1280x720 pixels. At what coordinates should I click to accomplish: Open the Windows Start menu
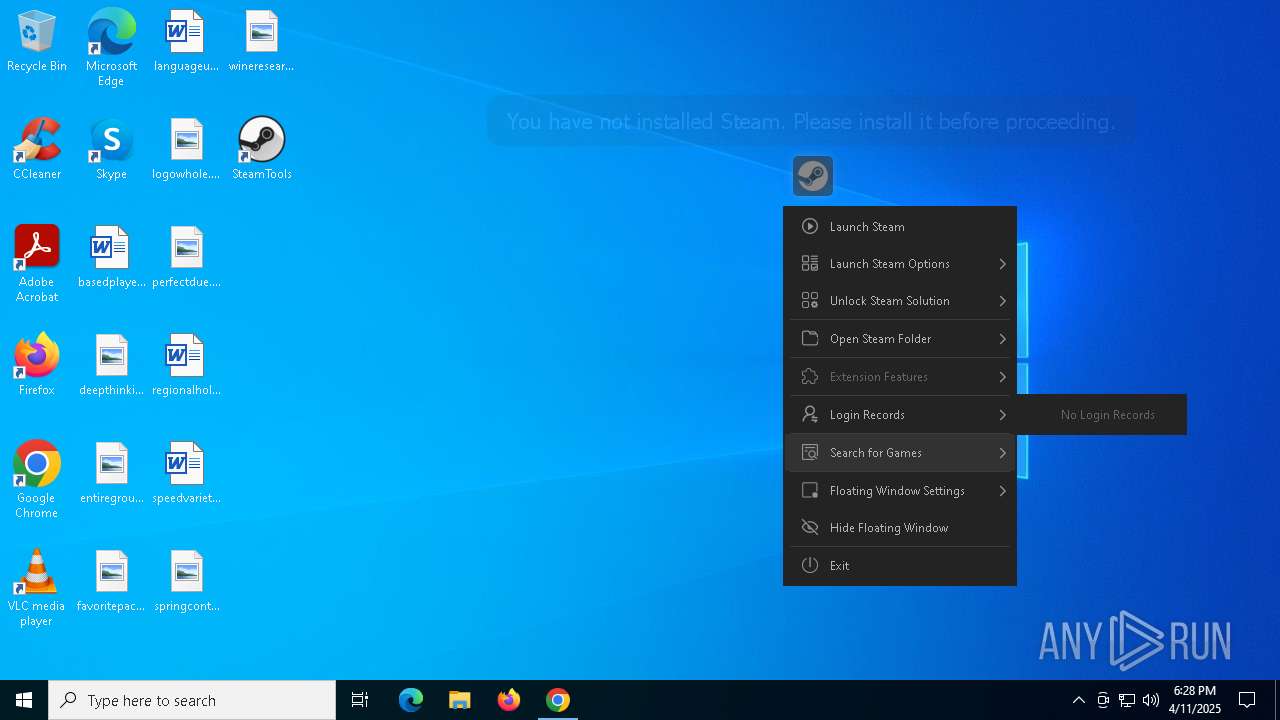24,700
